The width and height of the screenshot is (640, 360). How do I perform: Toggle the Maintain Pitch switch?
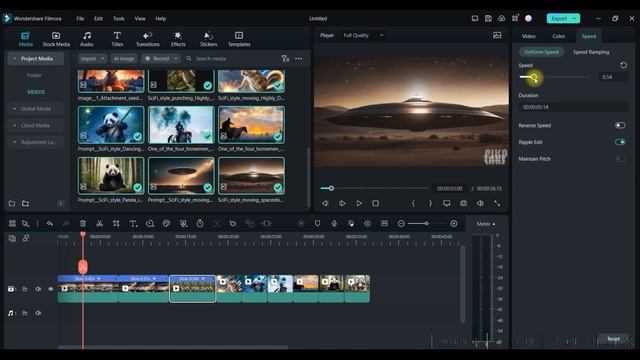click(x=620, y=159)
